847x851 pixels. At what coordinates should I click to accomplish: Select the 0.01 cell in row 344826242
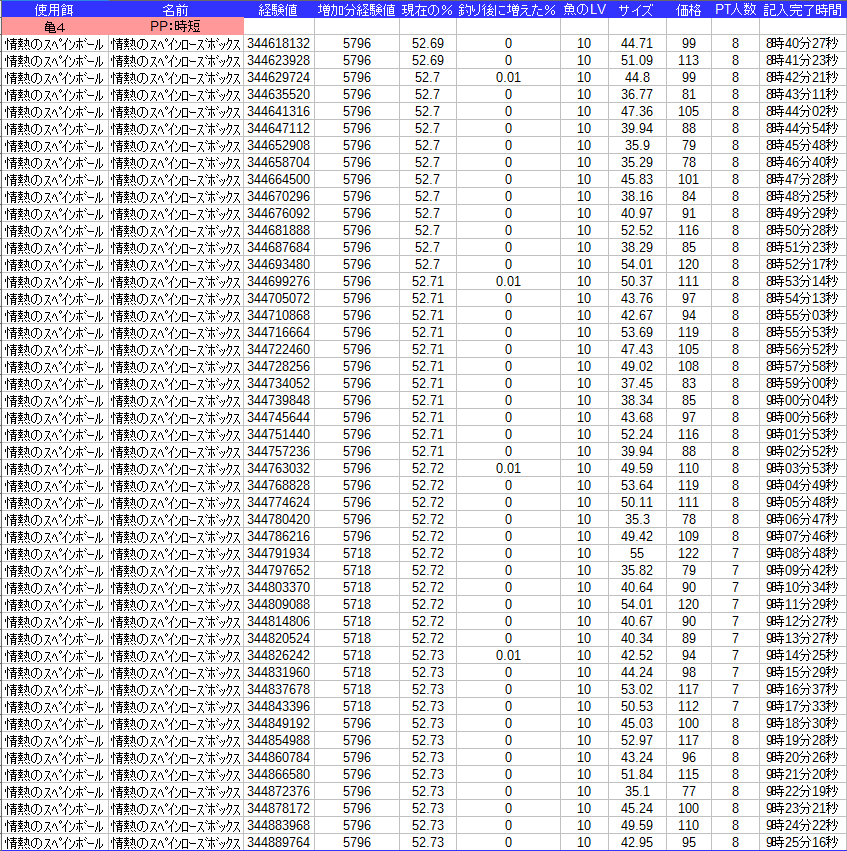(508, 655)
